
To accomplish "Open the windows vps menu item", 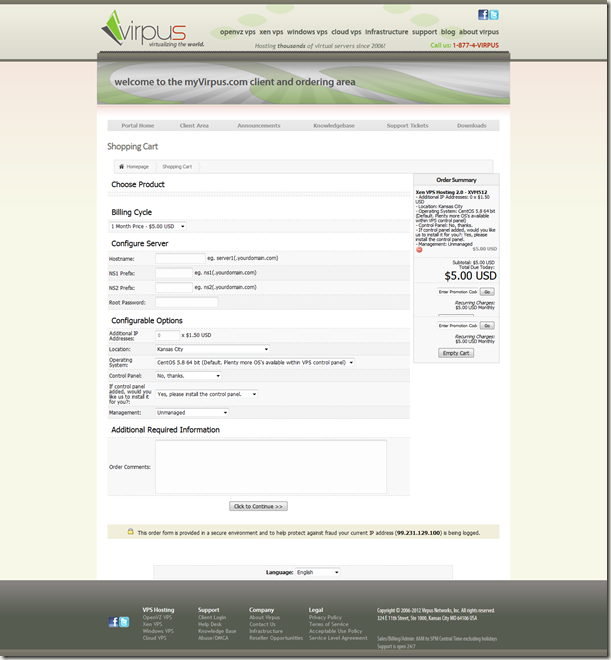I will pyautogui.click(x=307, y=32).
